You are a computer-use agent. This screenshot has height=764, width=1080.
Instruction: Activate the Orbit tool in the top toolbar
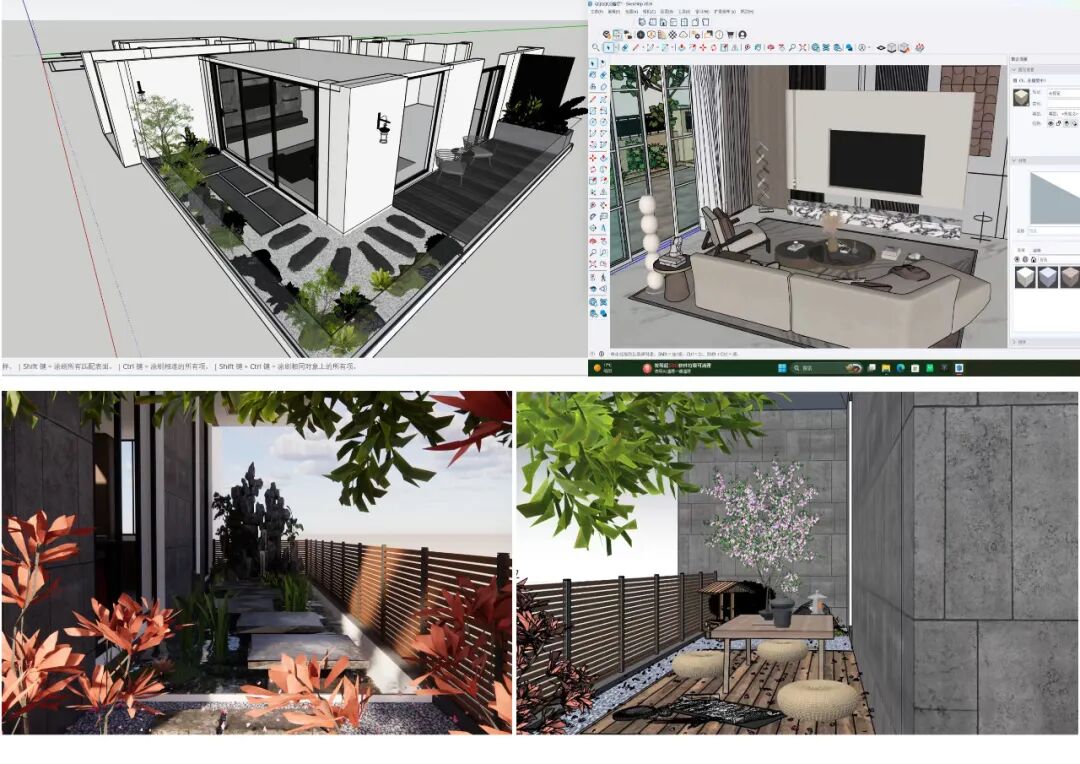pos(771,48)
